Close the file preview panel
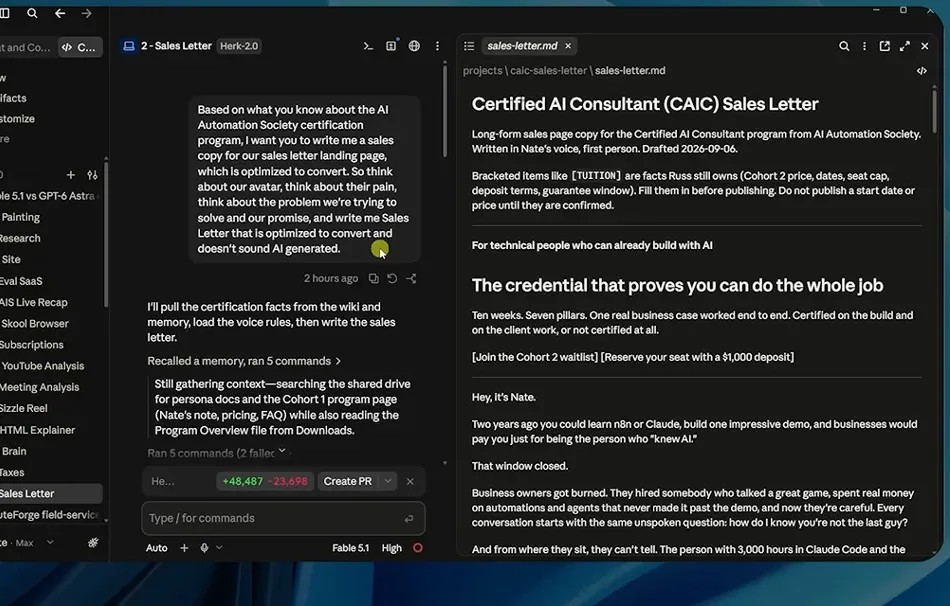 pos(925,46)
